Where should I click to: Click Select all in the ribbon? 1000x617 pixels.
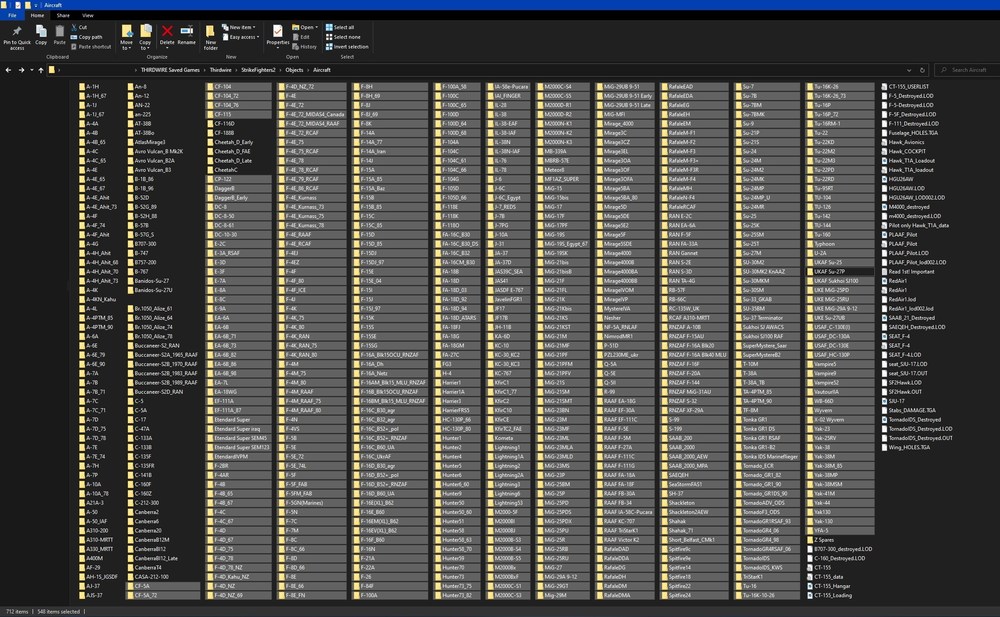click(340, 27)
